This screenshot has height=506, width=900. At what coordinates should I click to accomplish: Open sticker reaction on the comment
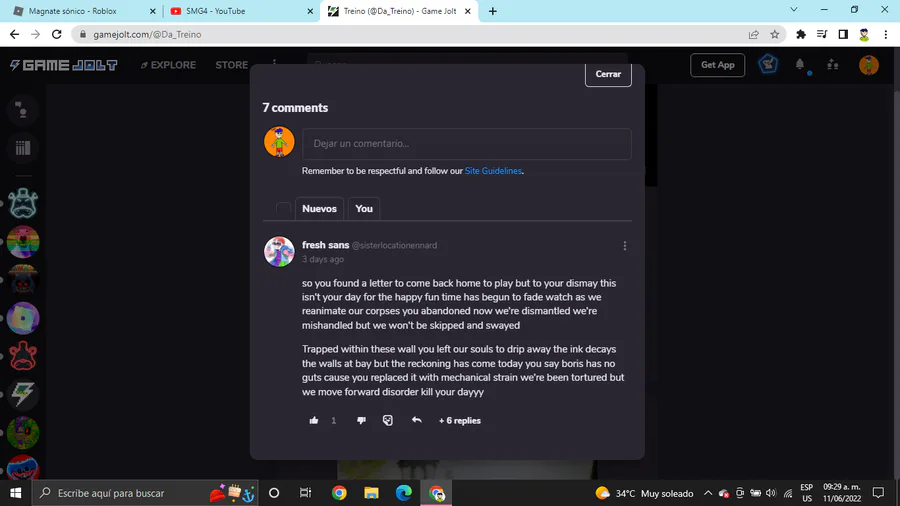click(x=387, y=421)
